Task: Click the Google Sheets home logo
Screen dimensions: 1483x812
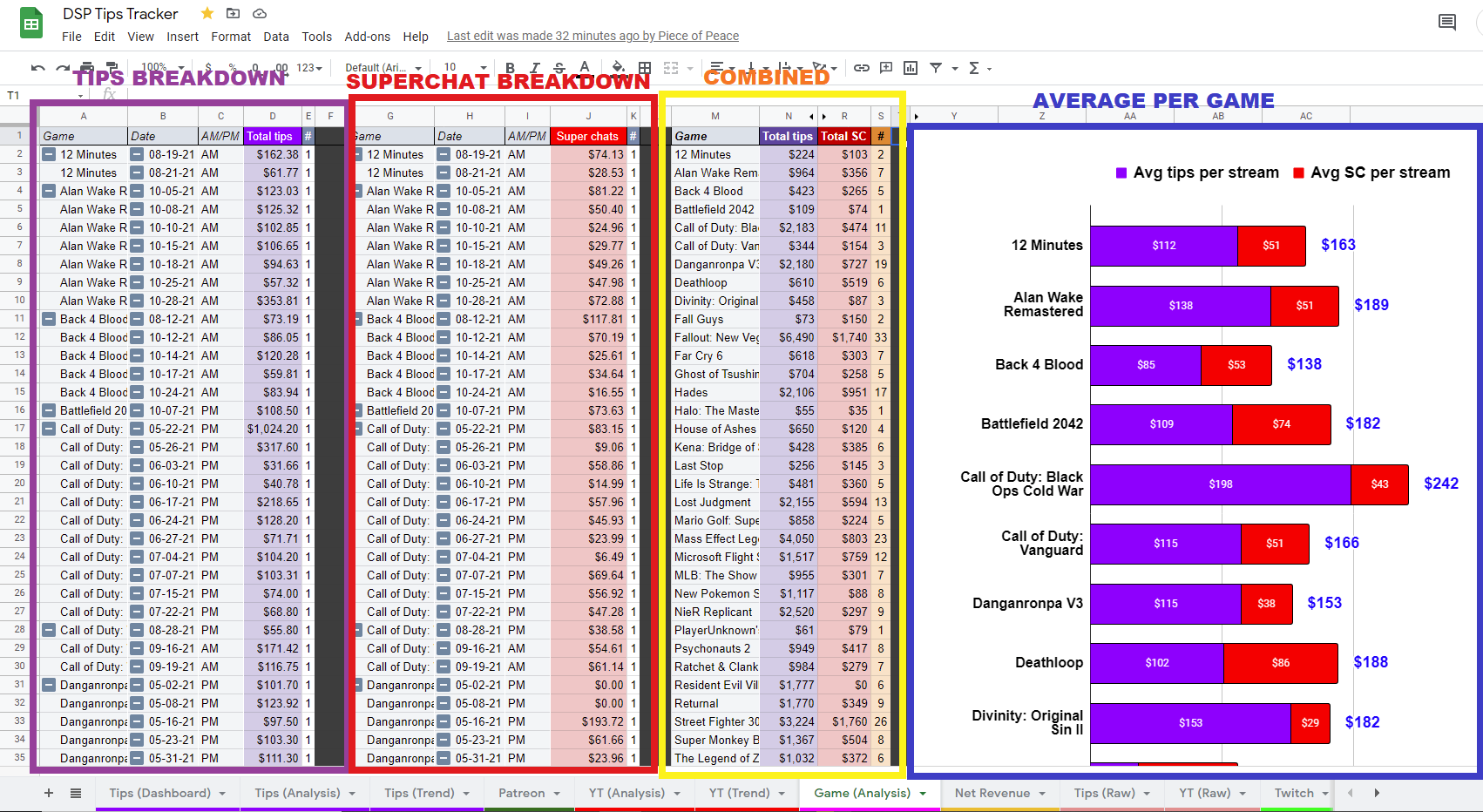Action: [31, 24]
